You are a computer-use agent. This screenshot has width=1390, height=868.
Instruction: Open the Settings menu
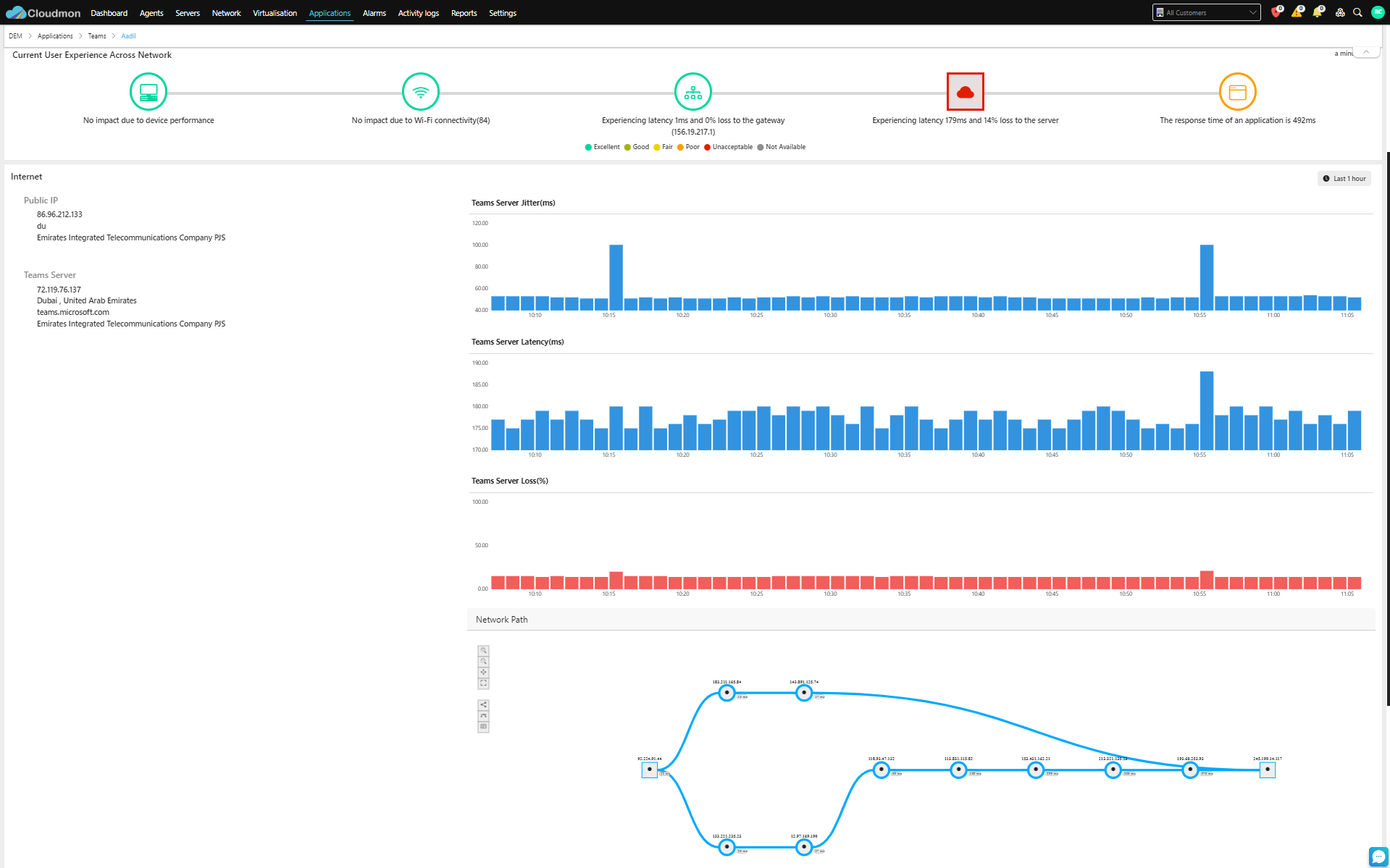(503, 13)
